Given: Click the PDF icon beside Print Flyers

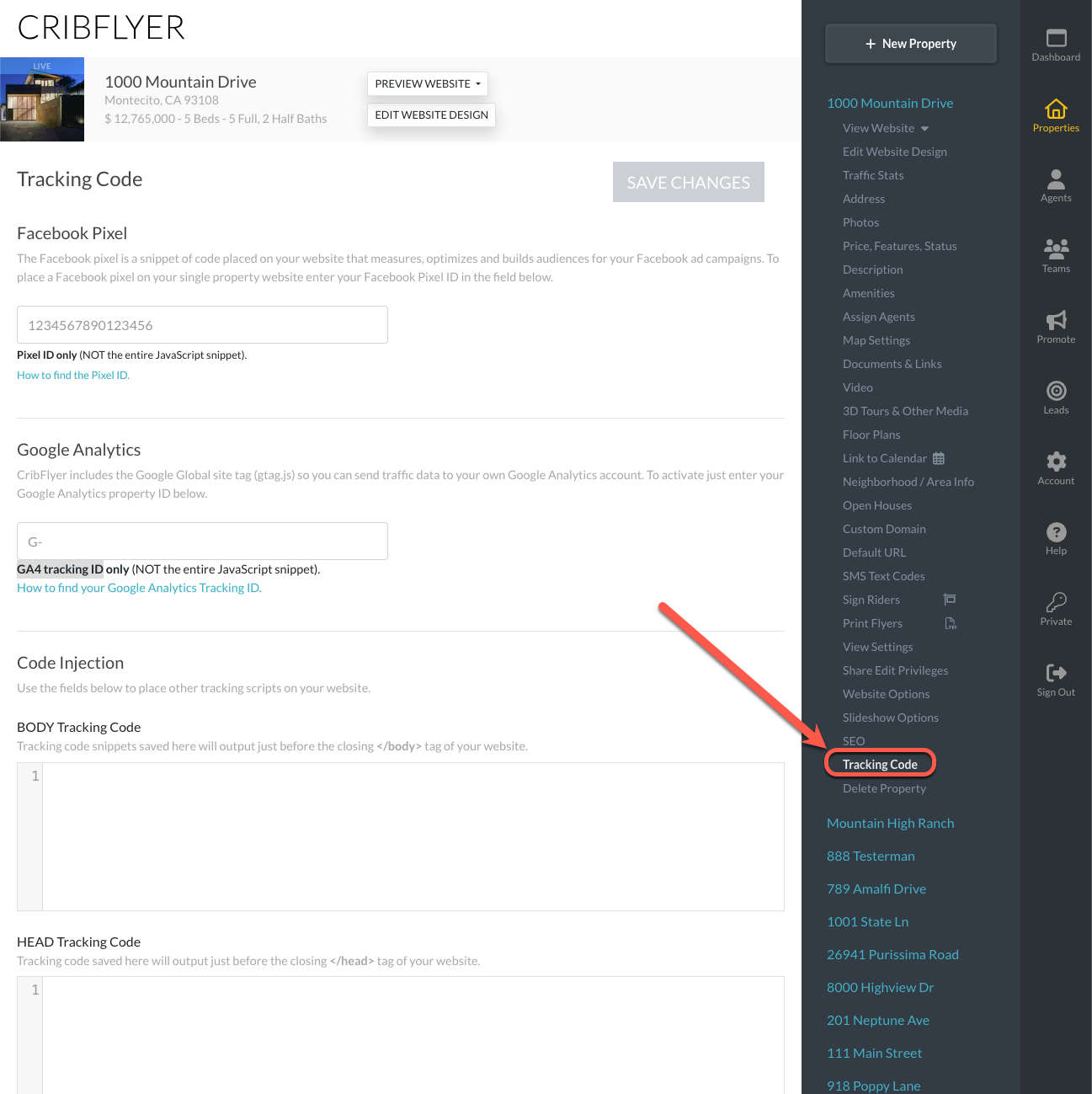Looking at the screenshot, I should pyautogui.click(x=951, y=623).
